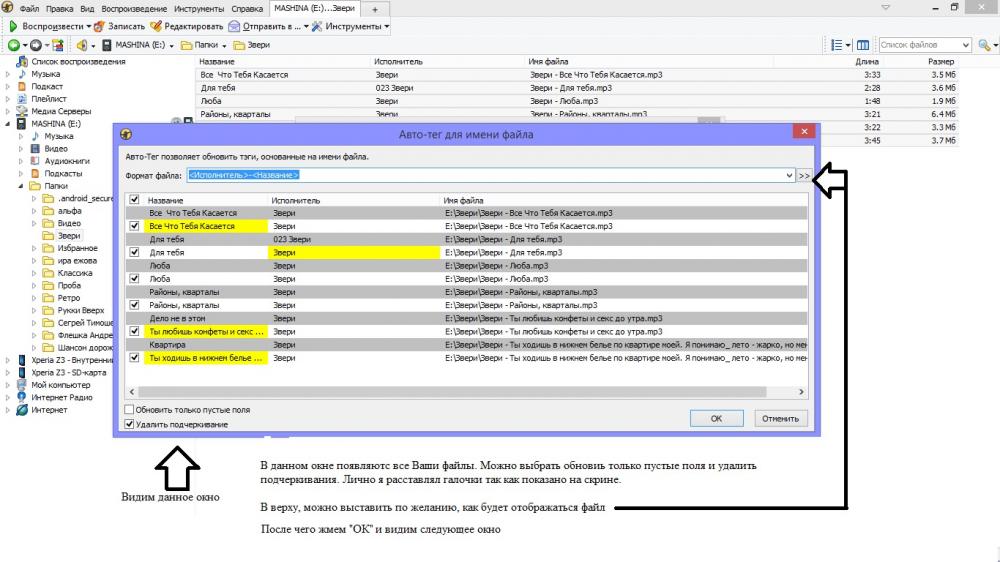The width and height of the screenshot is (1000, 562).
Task: Click the horizontal scrollbar in Auto-tag list
Action: click(452, 392)
